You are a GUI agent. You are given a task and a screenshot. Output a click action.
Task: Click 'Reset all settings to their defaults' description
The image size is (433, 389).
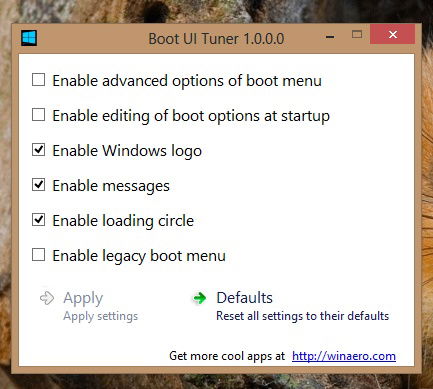point(303,316)
